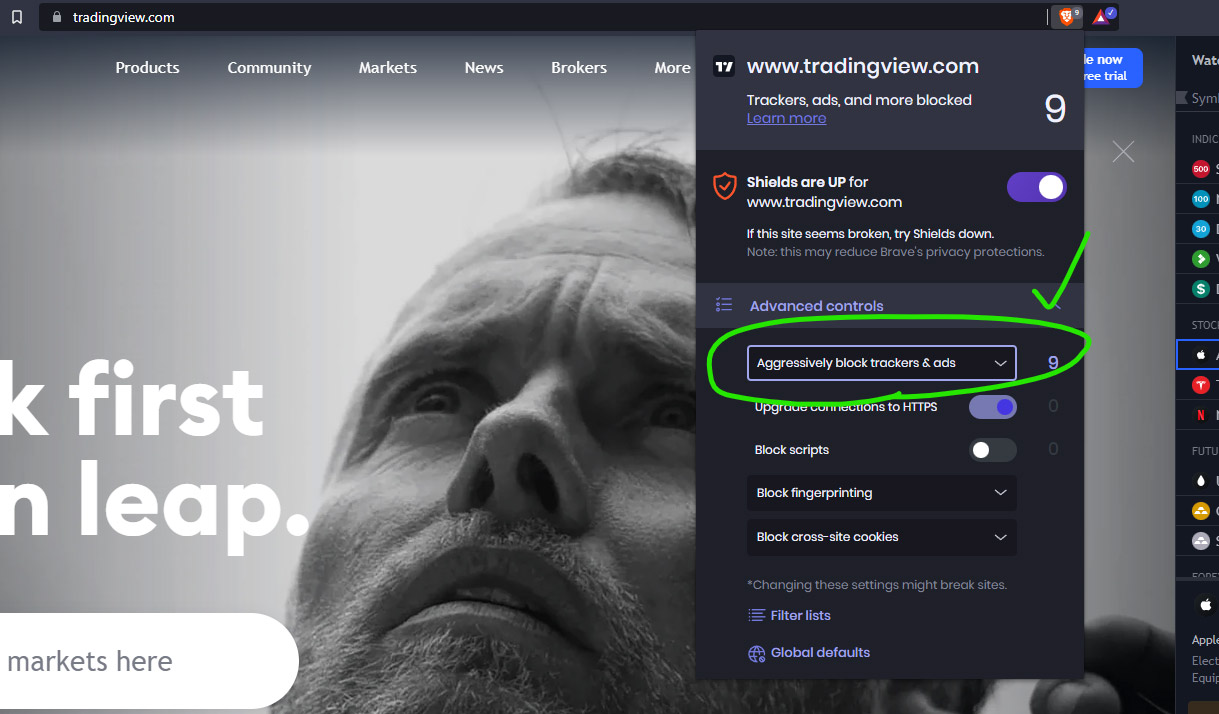Screen dimensions: 1219x714
Task: Click the Learn more link
Action: click(787, 118)
